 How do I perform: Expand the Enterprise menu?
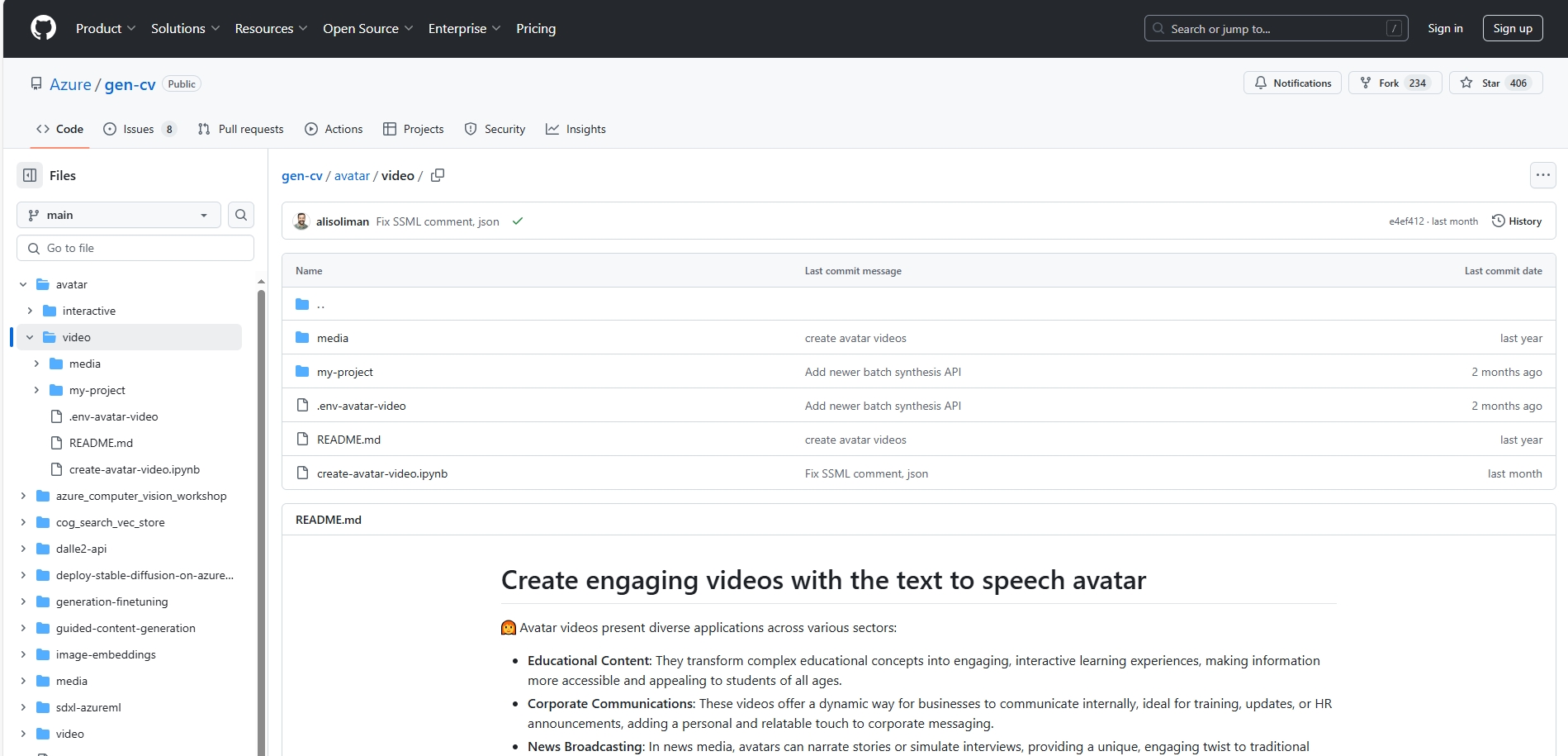pyautogui.click(x=465, y=28)
